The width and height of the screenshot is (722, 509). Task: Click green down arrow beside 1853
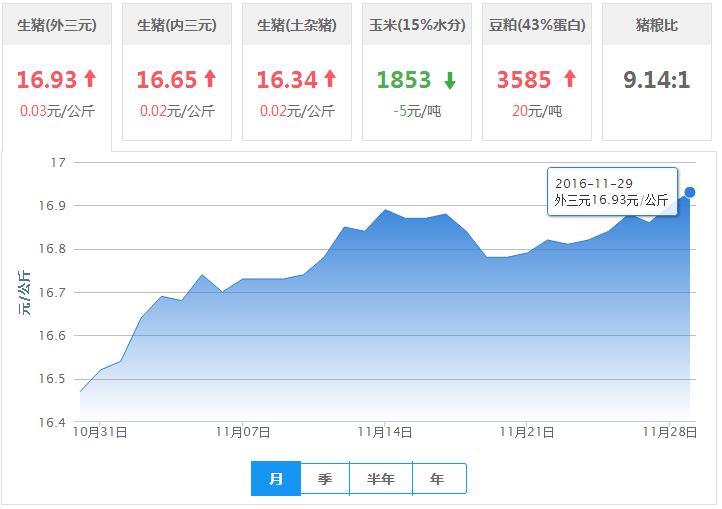tap(450, 80)
